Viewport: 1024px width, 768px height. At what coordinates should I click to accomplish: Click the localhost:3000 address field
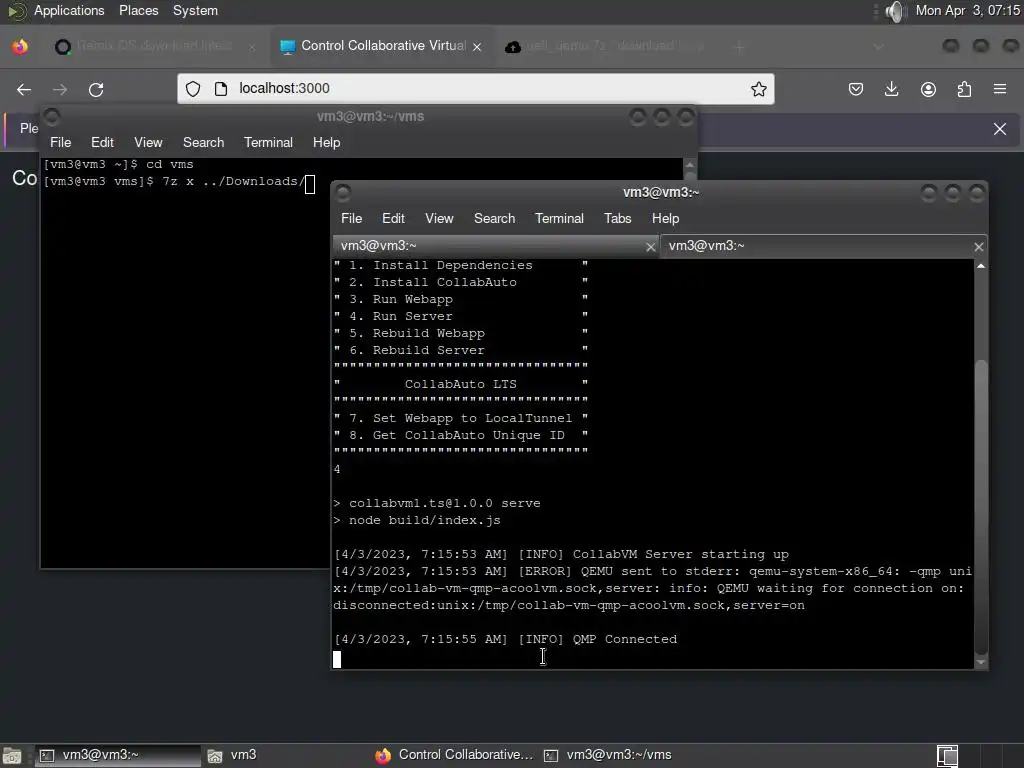click(475, 89)
